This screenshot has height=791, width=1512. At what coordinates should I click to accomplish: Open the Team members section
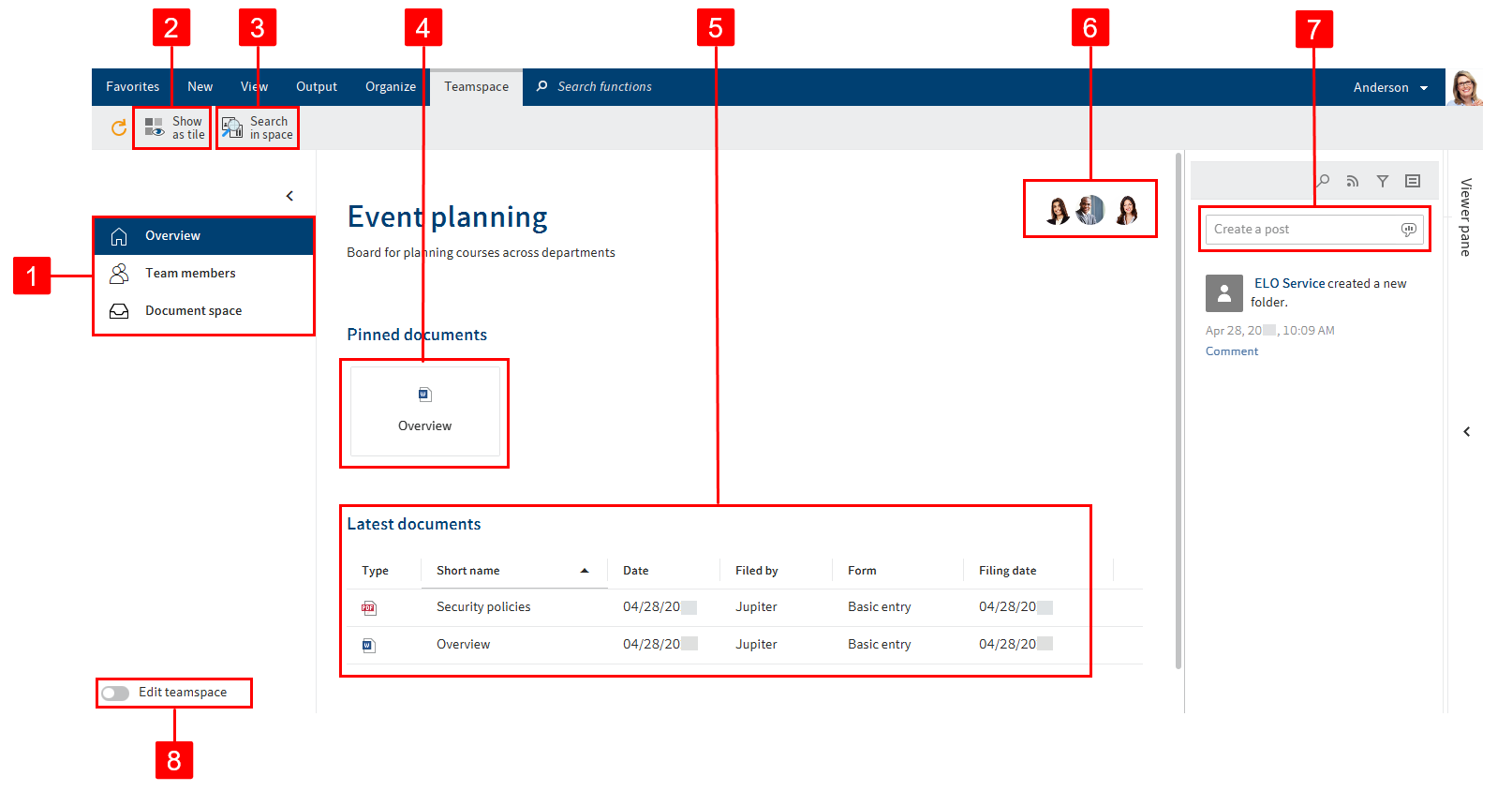[x=203, y=274]
